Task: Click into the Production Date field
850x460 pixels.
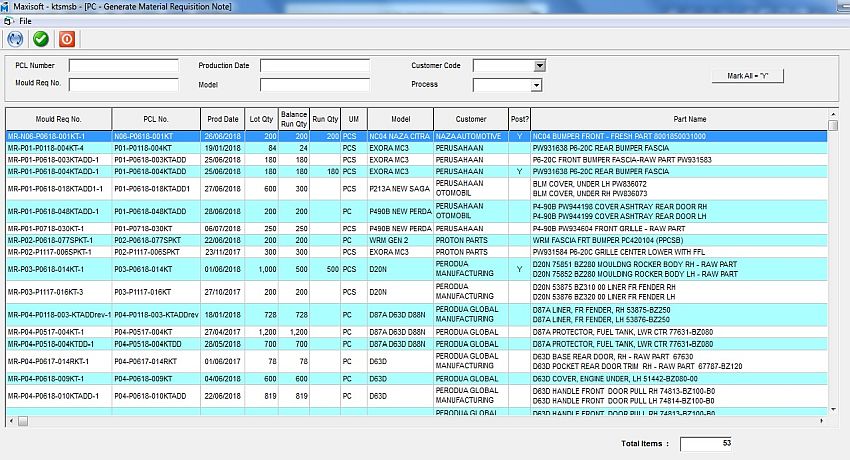Action: tap(314, 66)
